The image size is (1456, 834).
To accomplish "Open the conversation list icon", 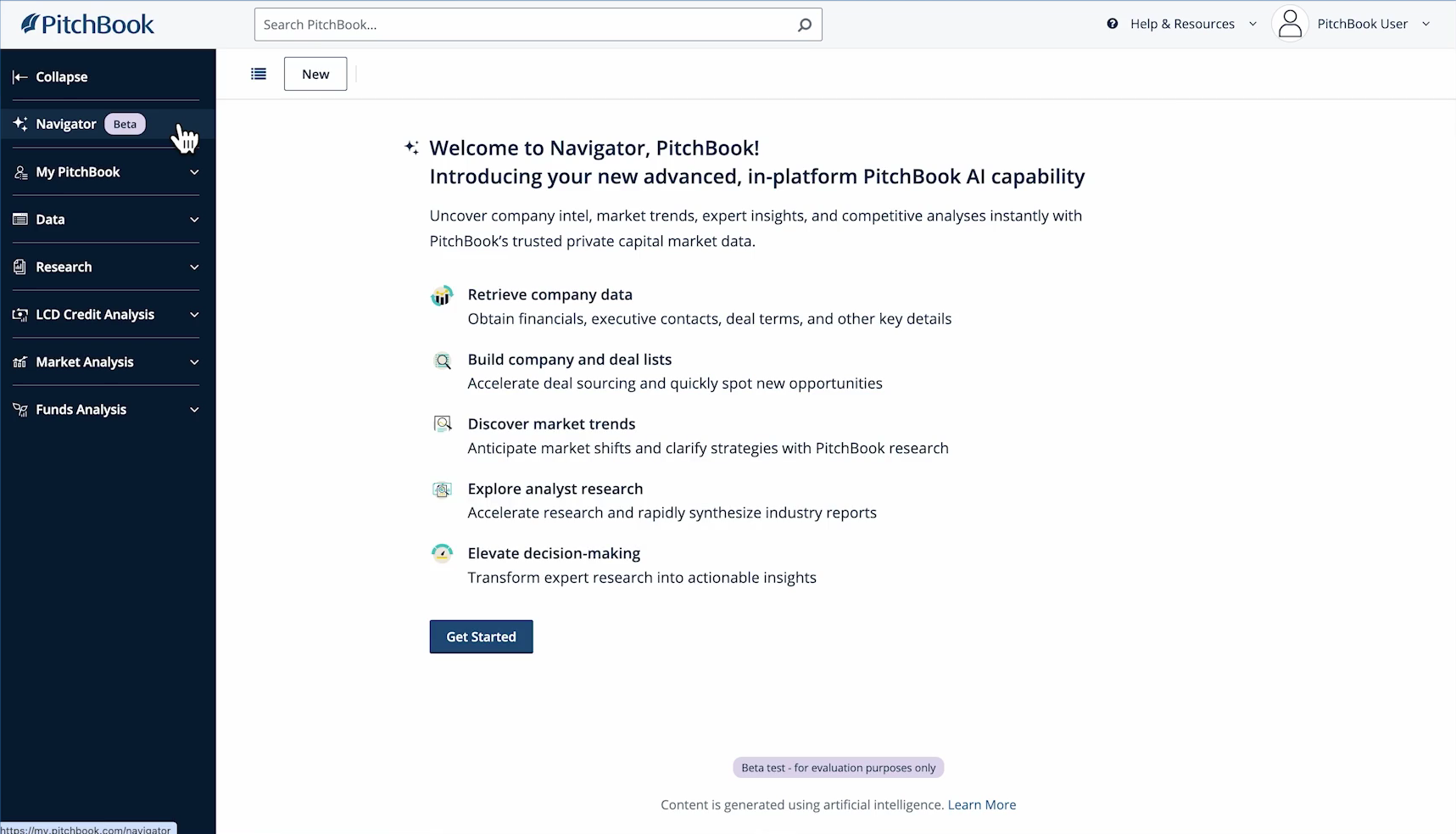I will [x=259, y=74].
